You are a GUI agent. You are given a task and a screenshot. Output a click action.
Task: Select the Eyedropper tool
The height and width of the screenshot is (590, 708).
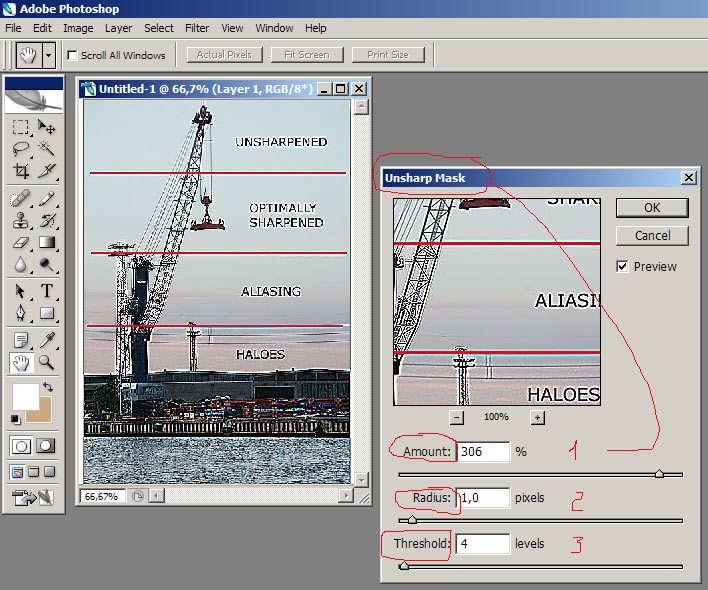[46, 339]
